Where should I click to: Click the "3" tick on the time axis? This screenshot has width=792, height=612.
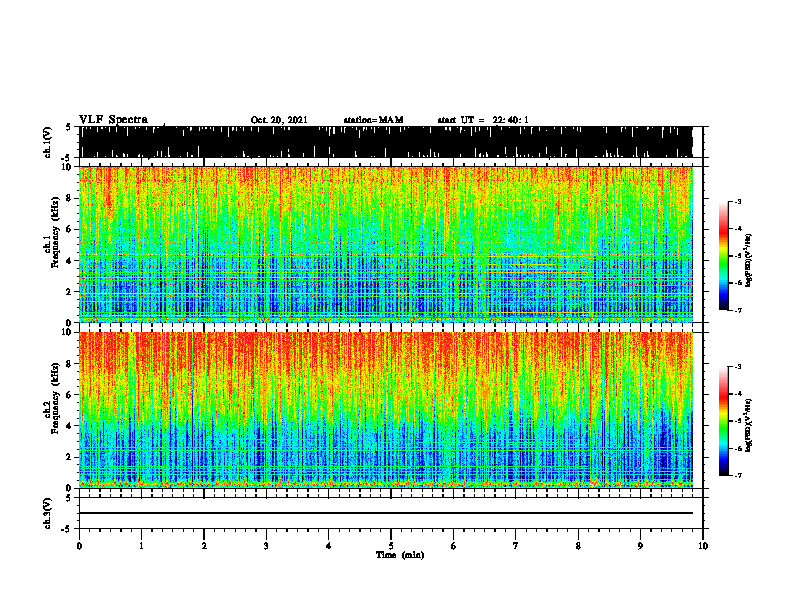point(266,546)
